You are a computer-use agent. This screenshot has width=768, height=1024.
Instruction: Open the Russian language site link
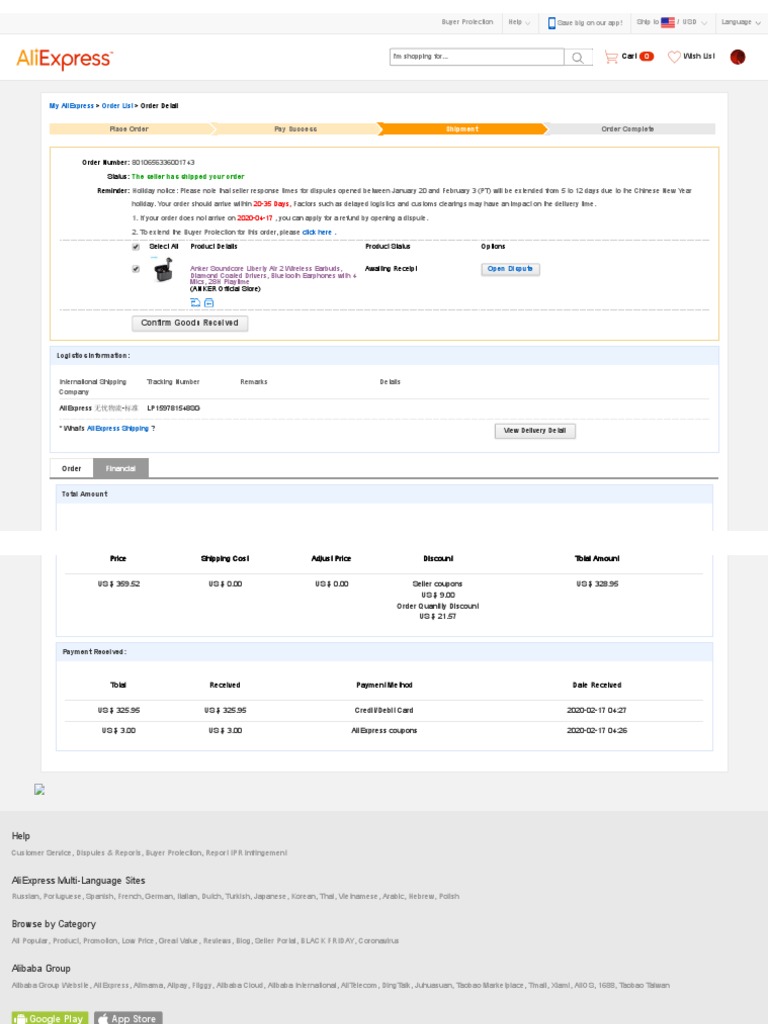pos(25,897)
